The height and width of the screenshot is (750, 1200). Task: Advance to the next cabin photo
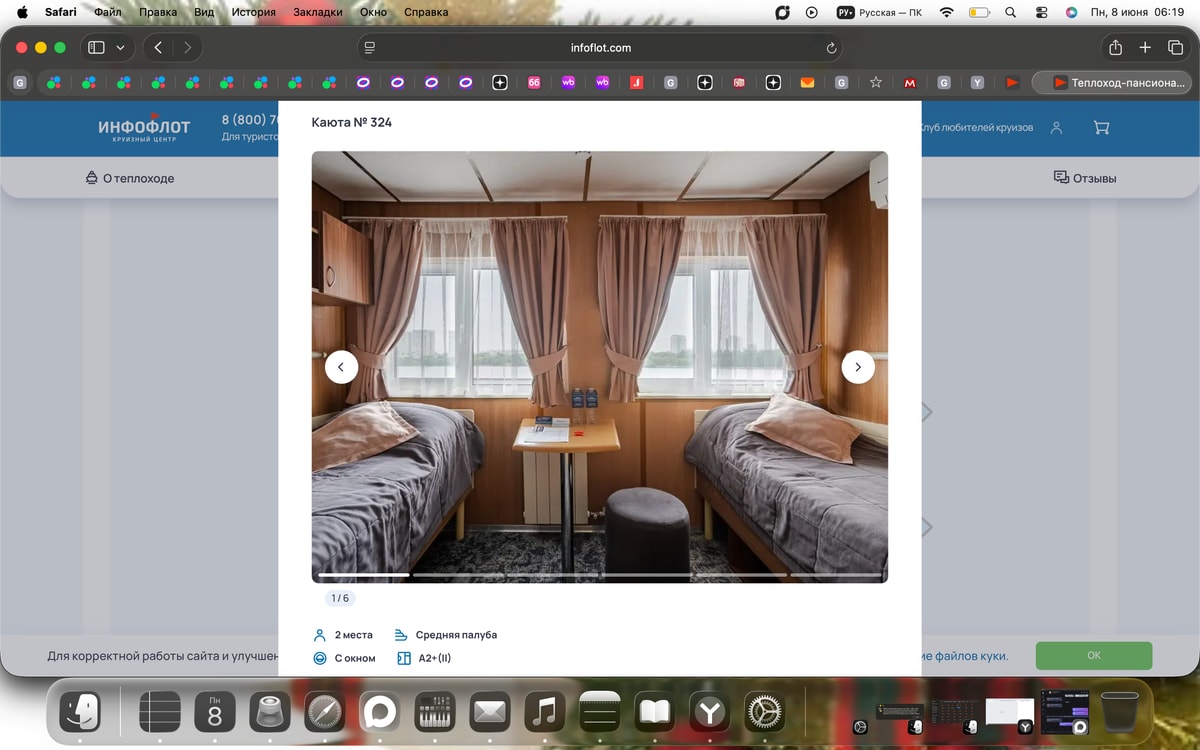pyautogui.click(x=858, y=367)
